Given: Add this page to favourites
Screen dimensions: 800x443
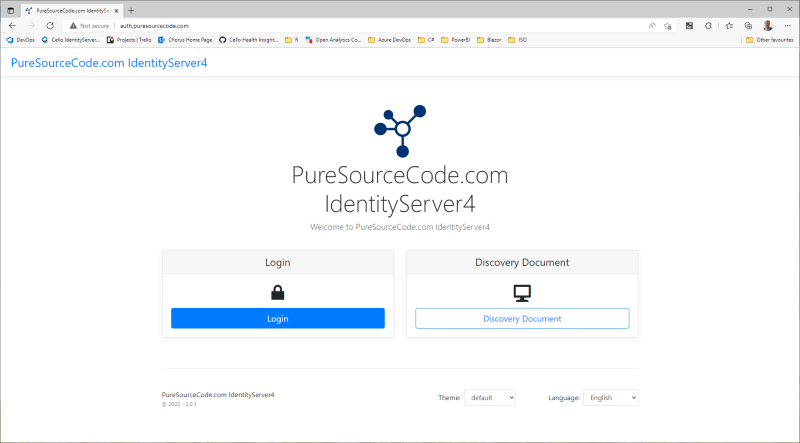Looking at the screenshot, I should (668, 26).
